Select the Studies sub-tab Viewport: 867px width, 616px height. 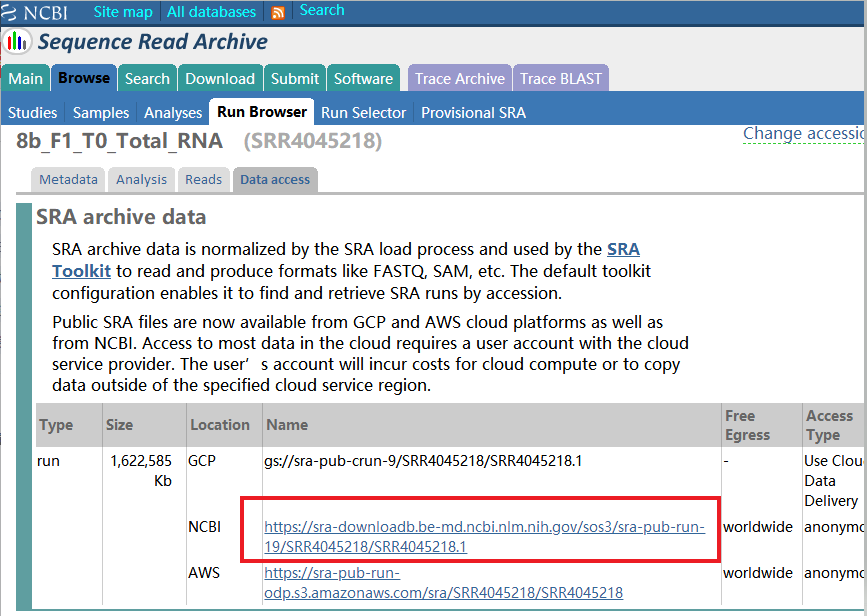coord(33,112)
